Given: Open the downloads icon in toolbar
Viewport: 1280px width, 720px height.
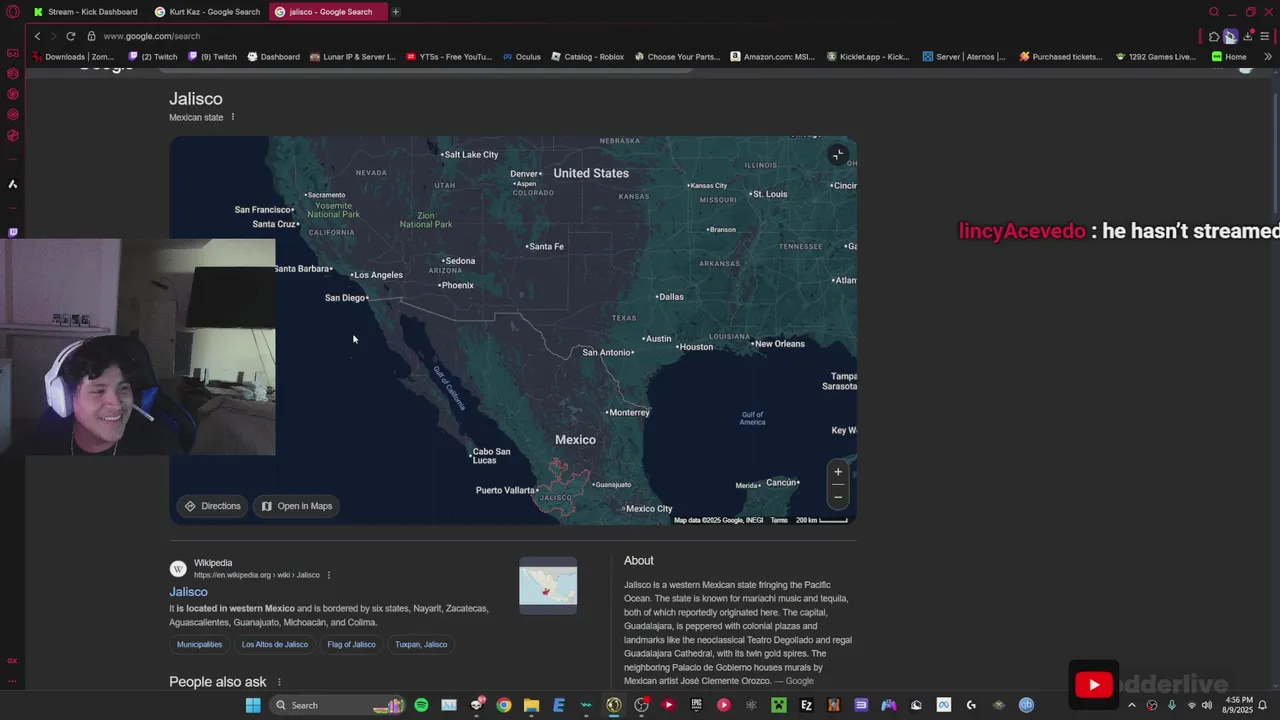Looking at the screenshot, I should coord(1247,37).
